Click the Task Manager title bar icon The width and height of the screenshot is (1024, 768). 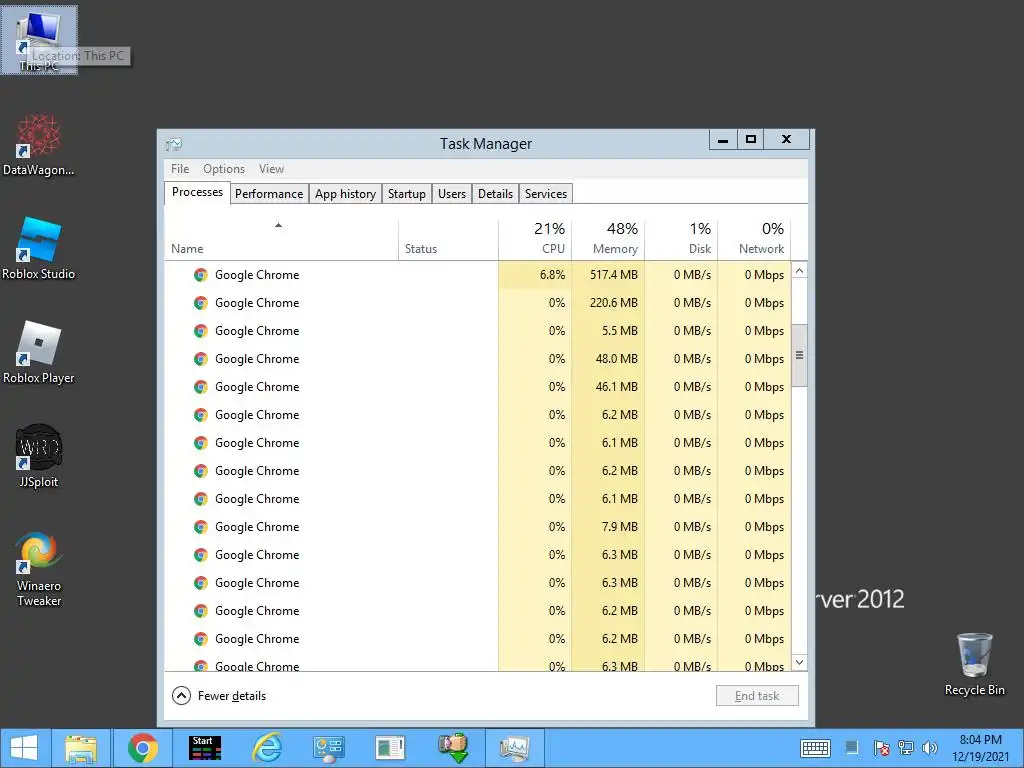tap(174, 144)
